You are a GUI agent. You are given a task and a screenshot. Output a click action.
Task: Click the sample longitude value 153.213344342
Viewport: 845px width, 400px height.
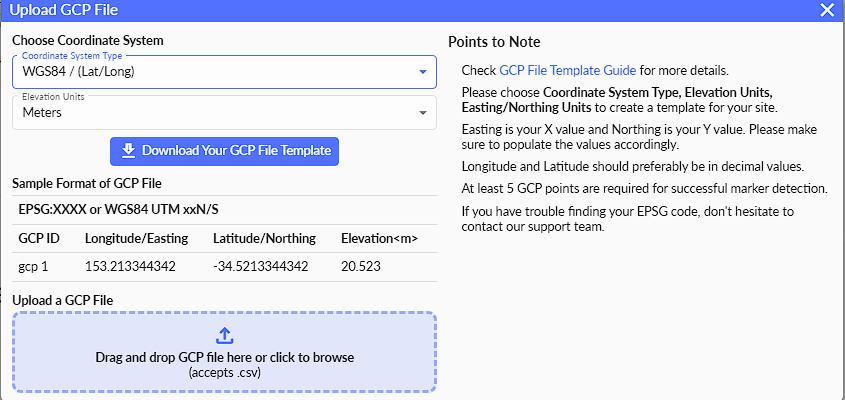pyautogui.click(x=131, y=267)
